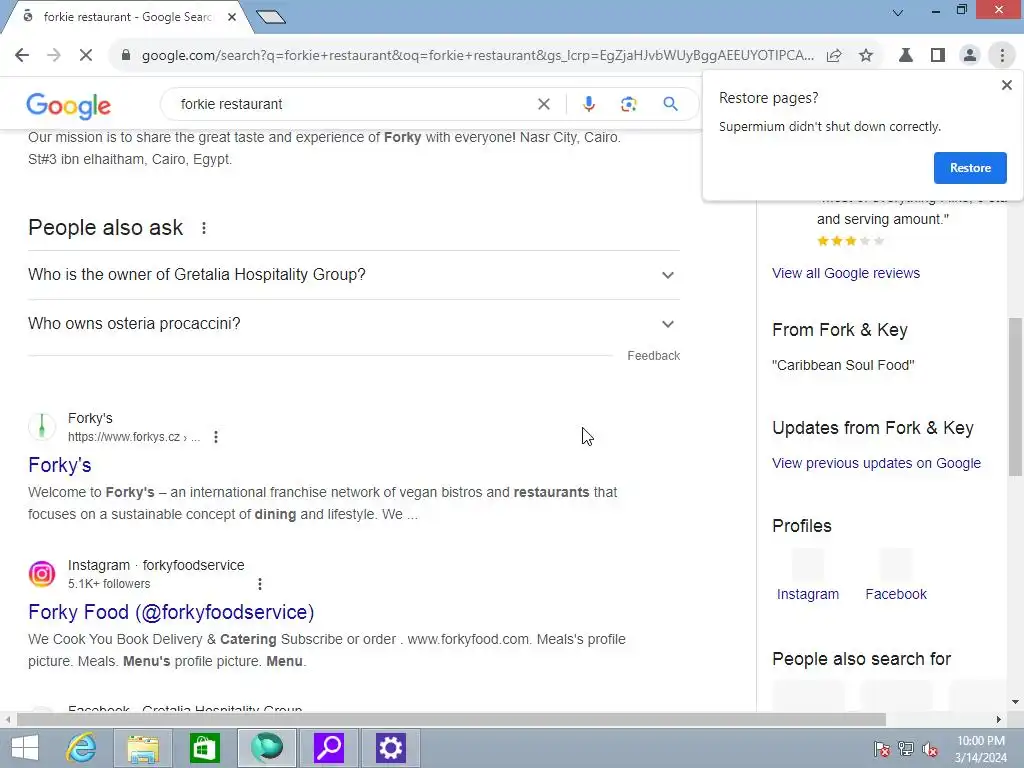The height and width of the screenshot is (768, 1024).
Task: Click the scroll down arrow
Action: tap(1015, 702)
